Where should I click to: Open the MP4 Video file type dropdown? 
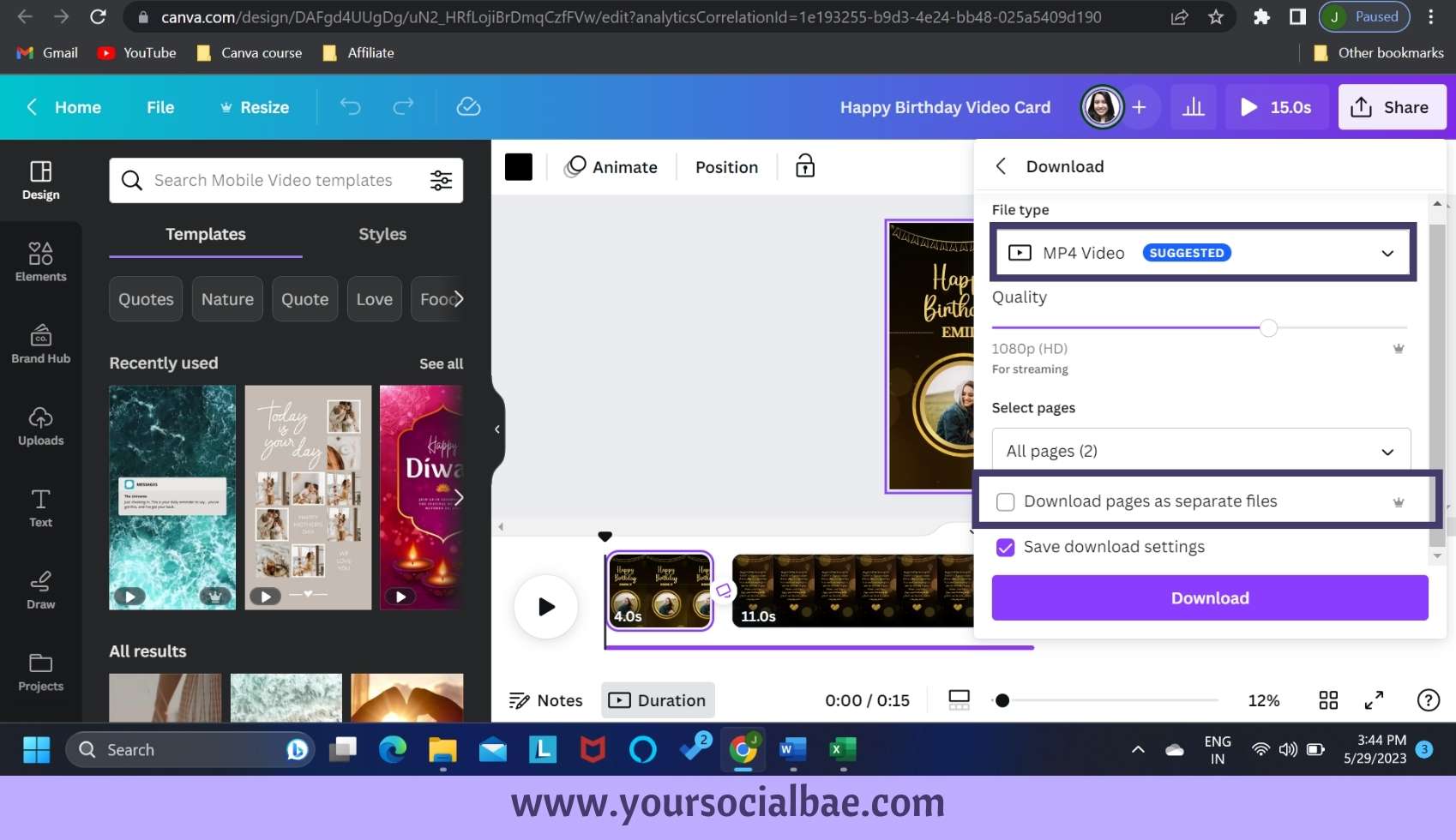[x=1387, y=253]
